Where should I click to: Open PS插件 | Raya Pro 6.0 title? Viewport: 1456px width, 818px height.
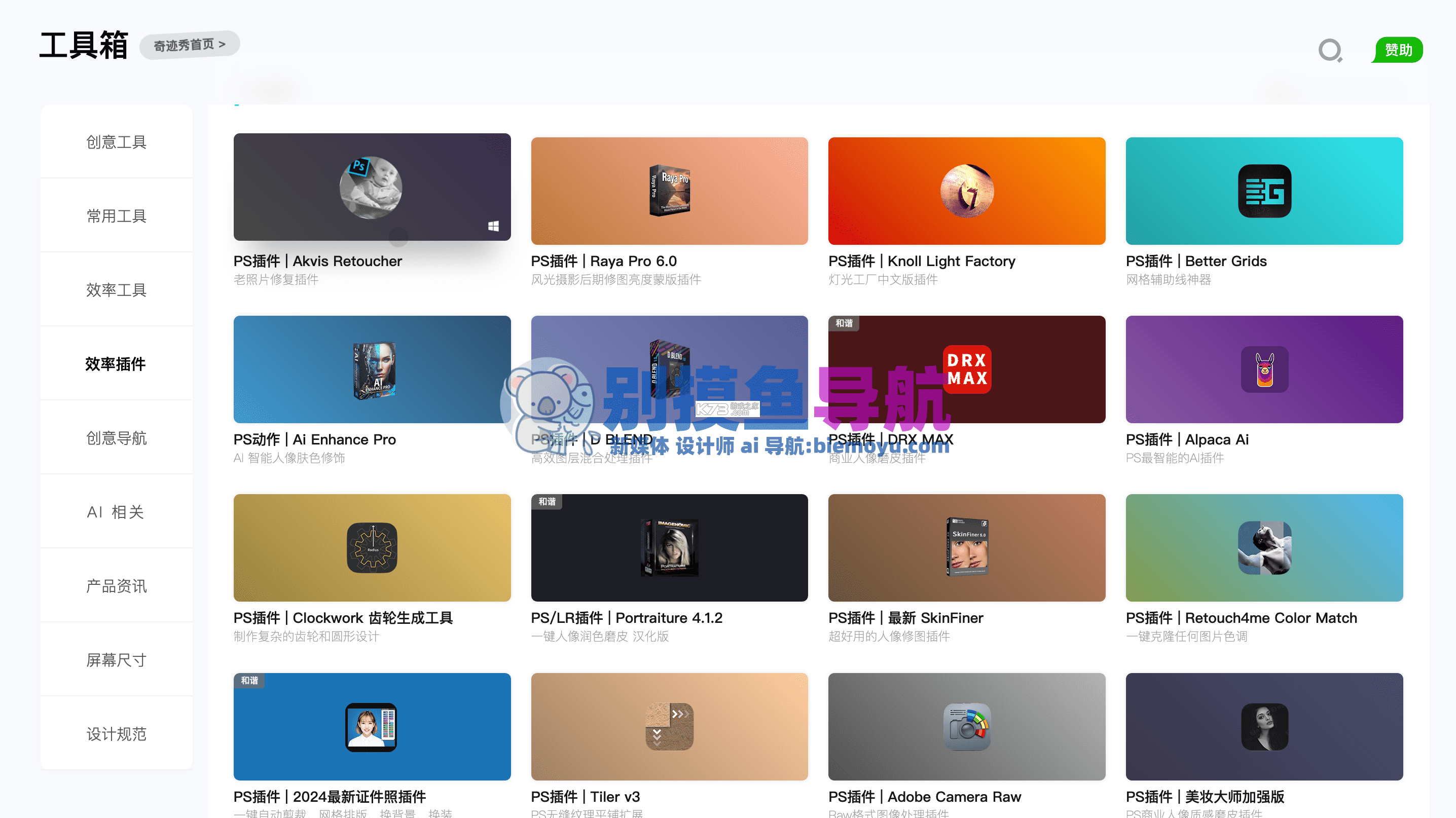tap(604, 261)
